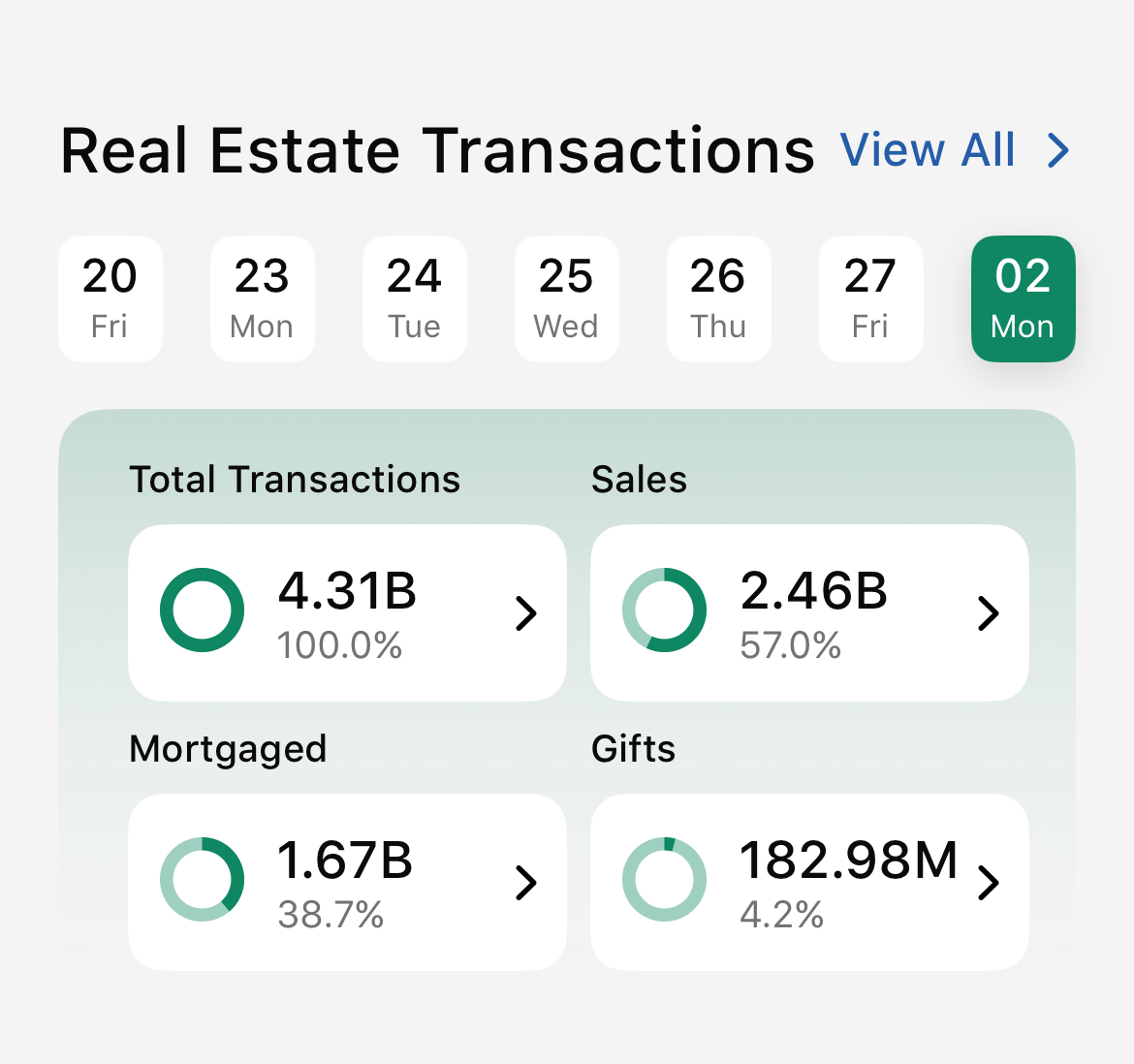The height and width of the screenshot is (1064, 1134).
Task: Click the Sales donut chart showing 57%
Action: coord(664,610)
